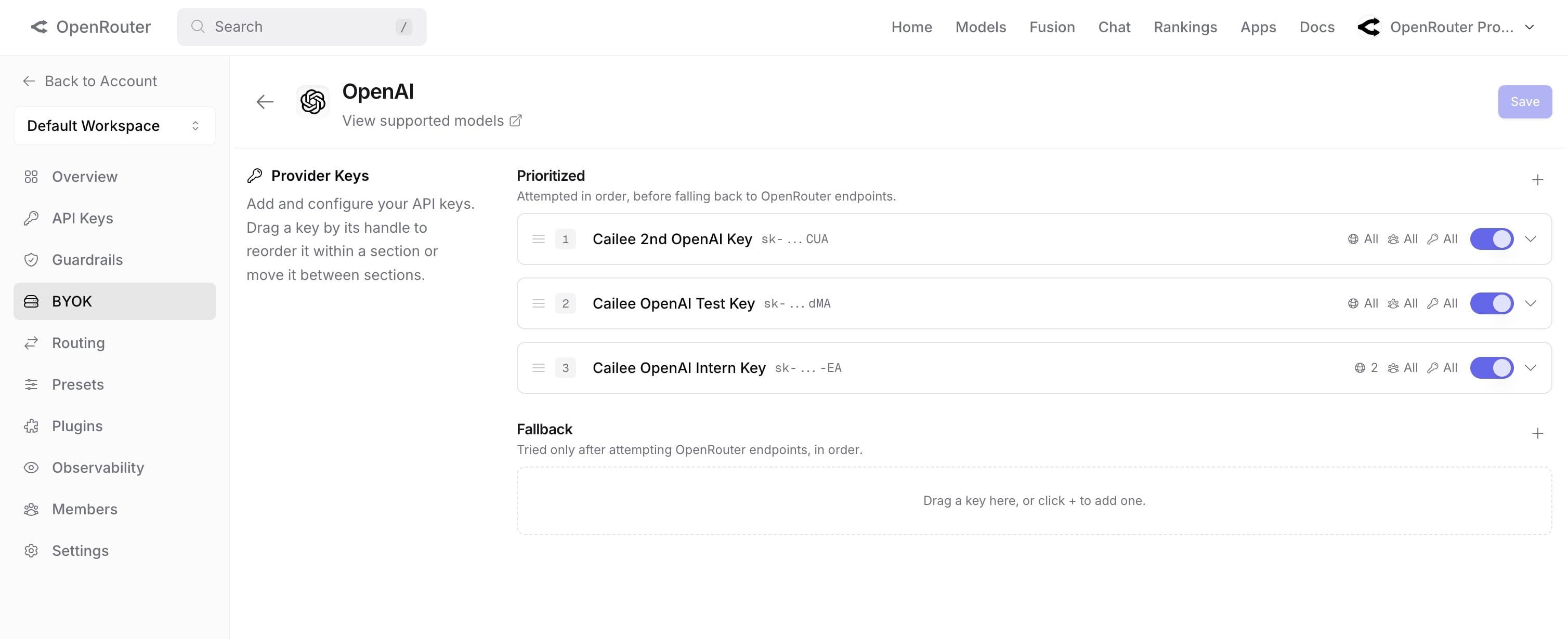This screenshot has height=639, width=1568.
Task: Click the OpenRouter brand name
Action: [x=103, y=26]
